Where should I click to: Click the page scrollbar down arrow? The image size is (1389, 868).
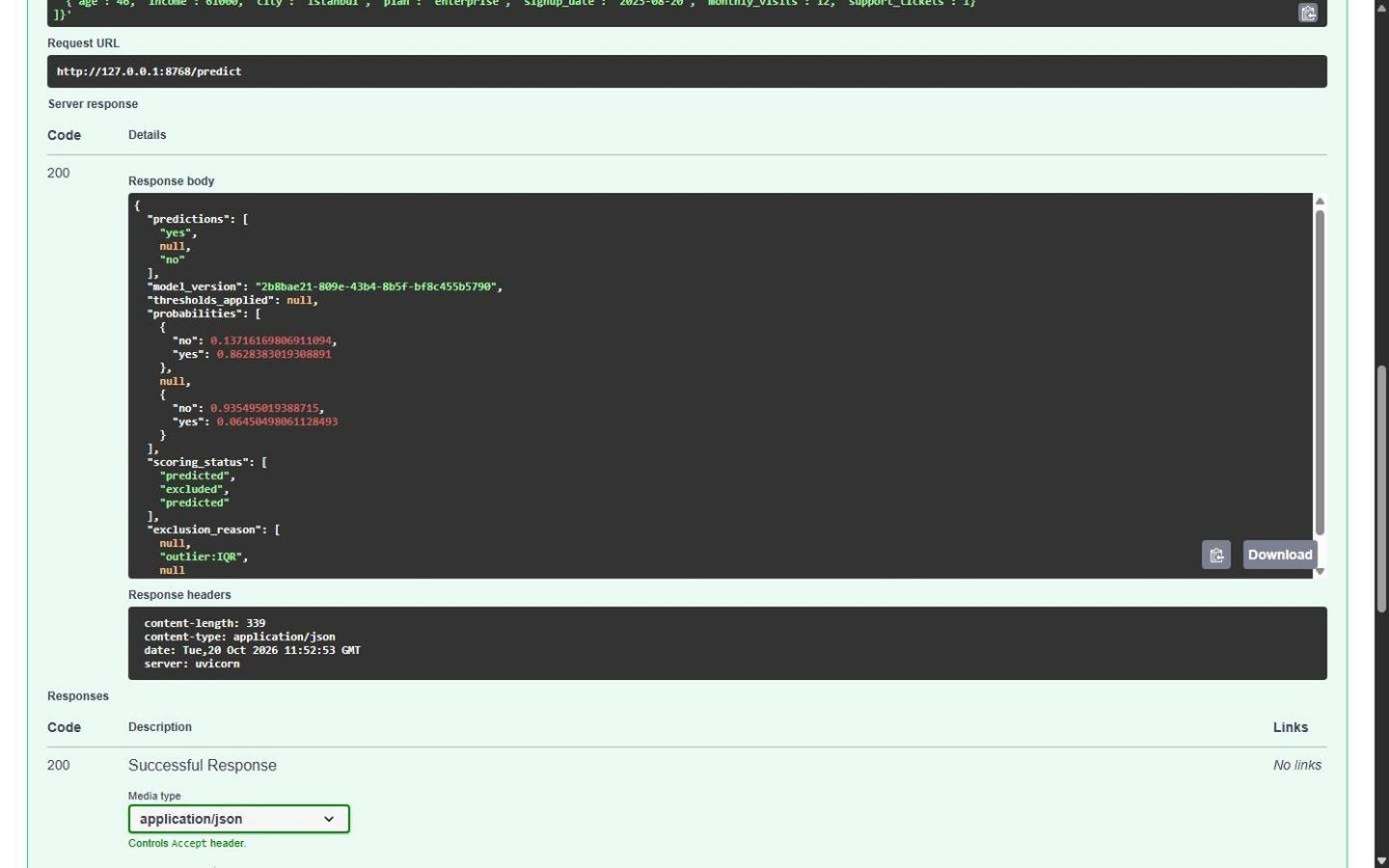(x=1381, y=860)
